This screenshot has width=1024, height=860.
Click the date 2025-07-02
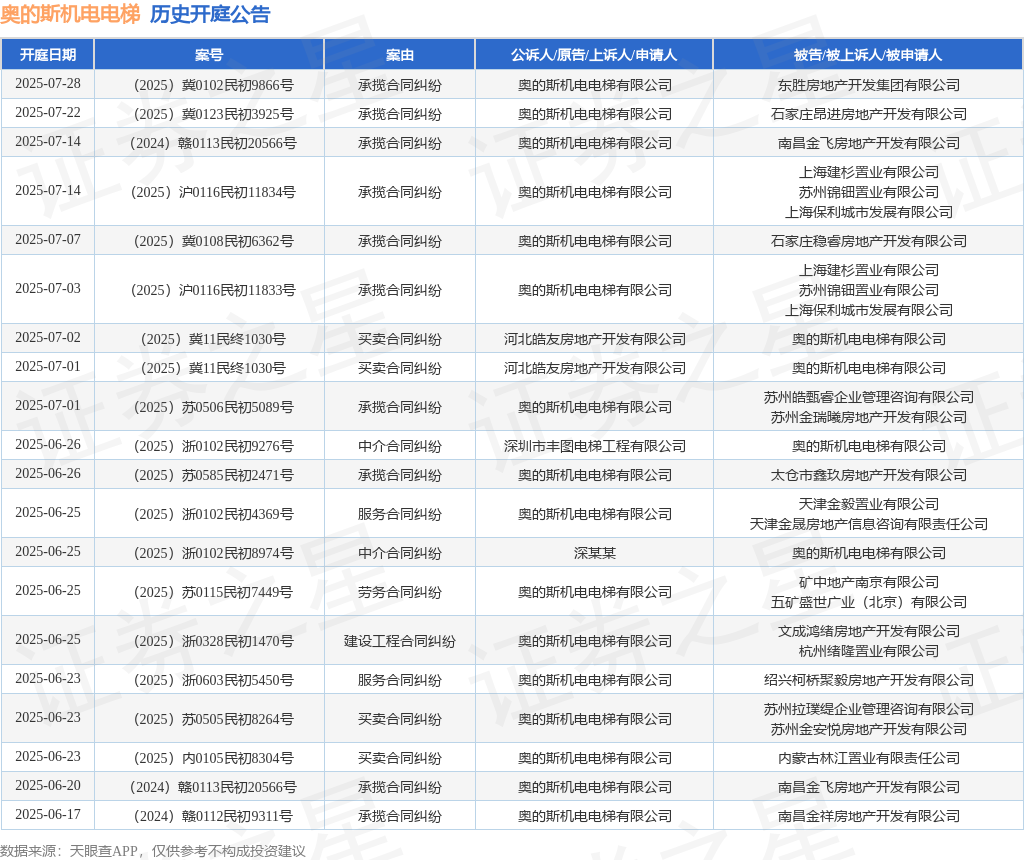click(48, 338)
